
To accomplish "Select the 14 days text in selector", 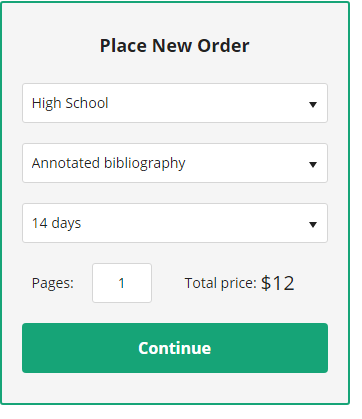I will pyautogui.click(x=56, y=223).
